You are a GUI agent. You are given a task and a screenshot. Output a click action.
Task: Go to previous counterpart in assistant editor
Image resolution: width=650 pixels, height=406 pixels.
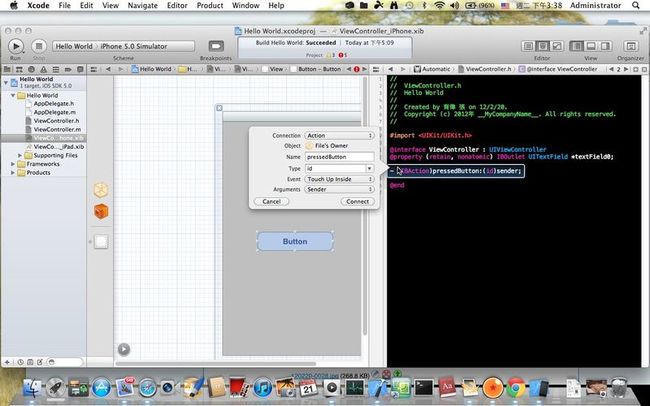pyautogui.click(x=611, y=69)
